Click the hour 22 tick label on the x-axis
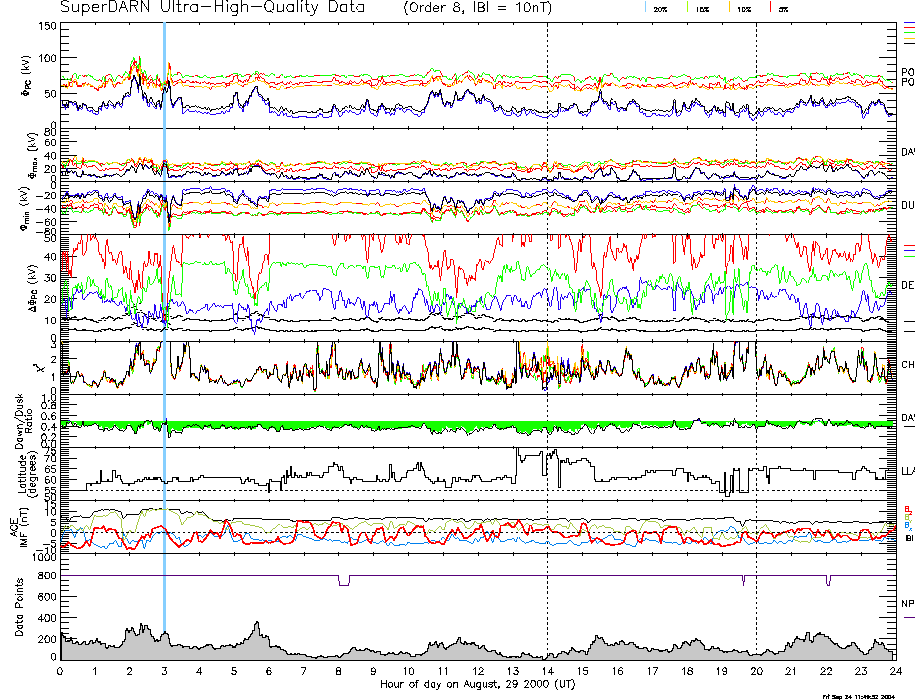 (826, 671)
